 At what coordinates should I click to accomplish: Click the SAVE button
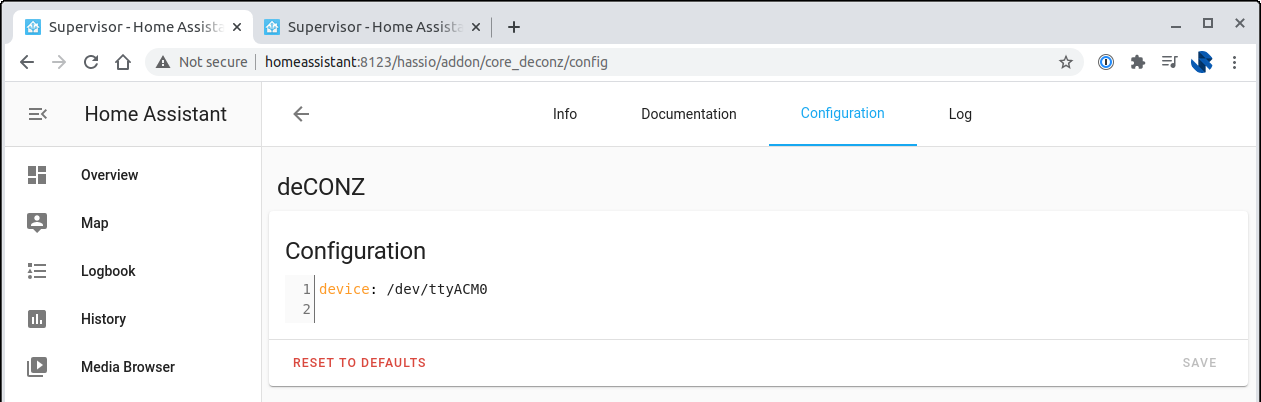pyautogui.click(x=1200, y=363)
